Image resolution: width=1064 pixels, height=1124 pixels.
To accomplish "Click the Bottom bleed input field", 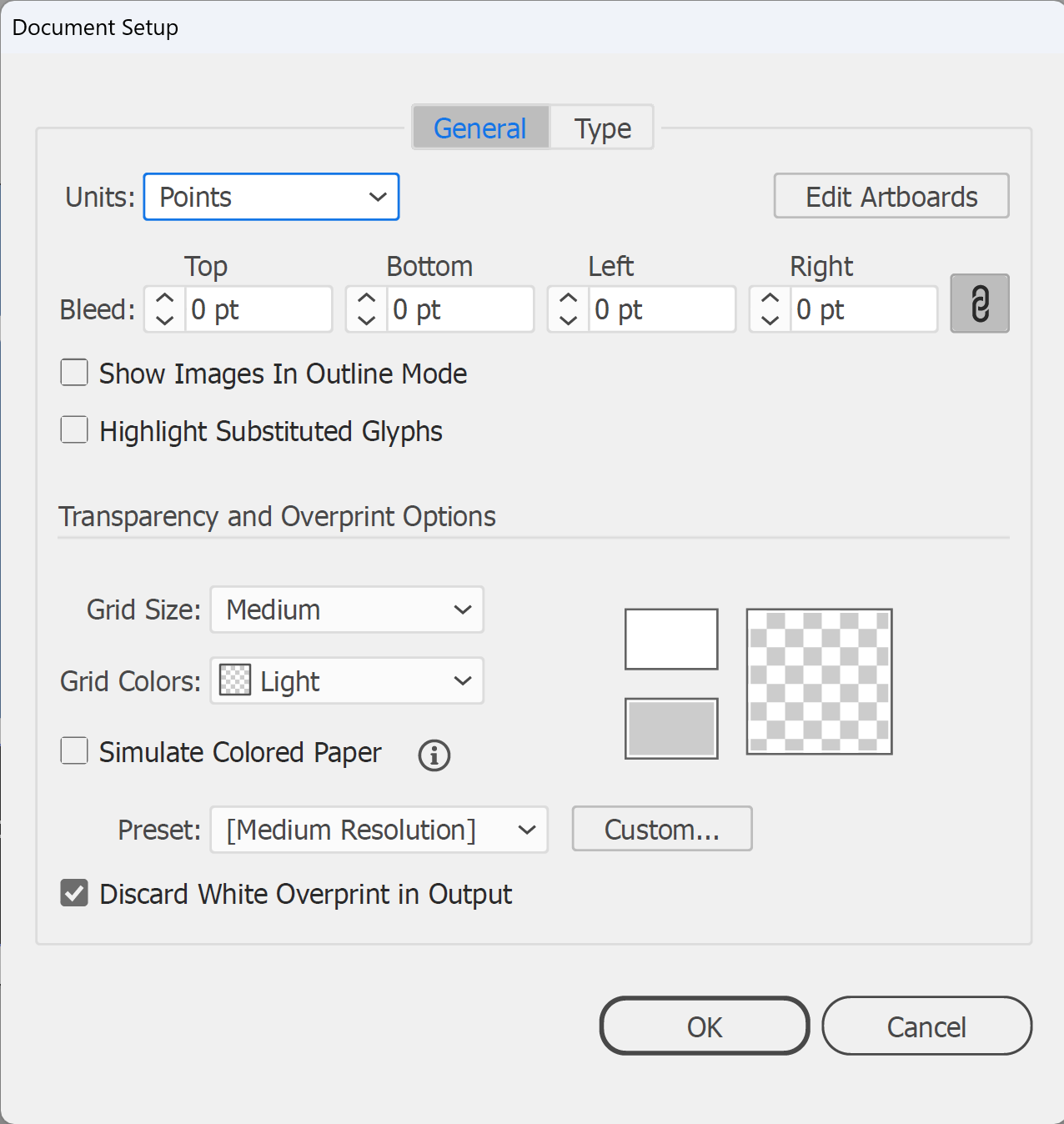I will (x=460, y=309).
